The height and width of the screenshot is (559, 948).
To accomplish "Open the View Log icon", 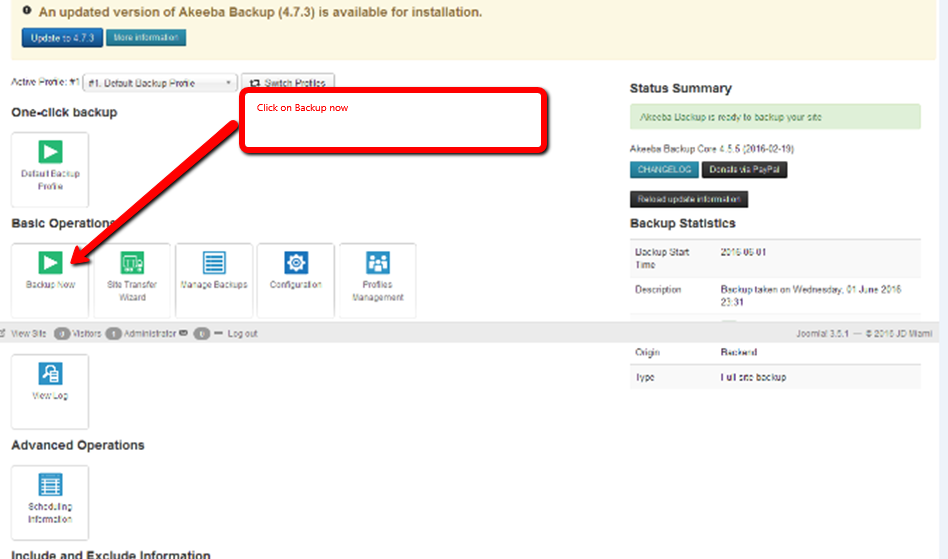I will (x=50, y=373).
